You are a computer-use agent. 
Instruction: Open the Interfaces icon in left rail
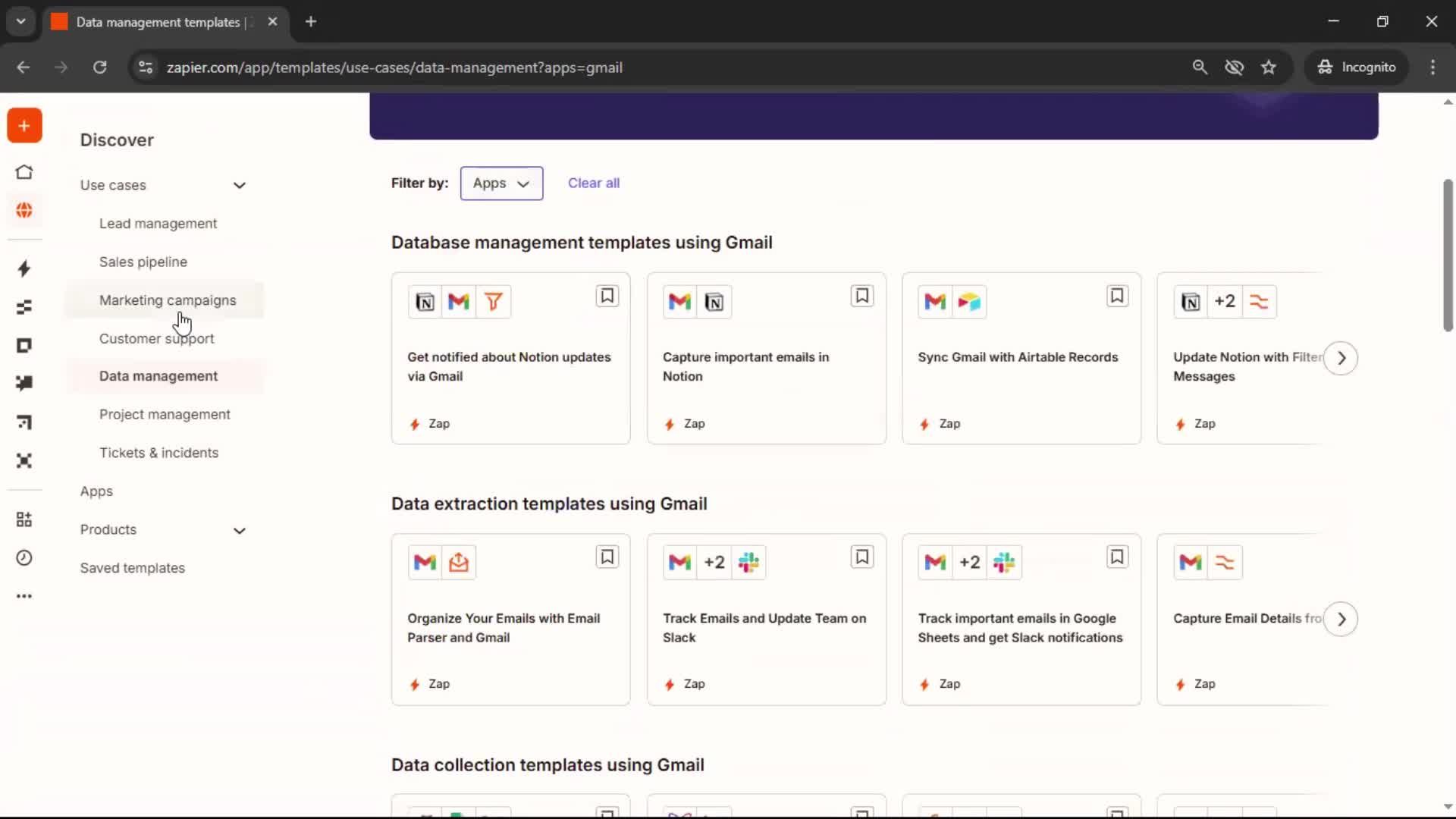[24, 346]
